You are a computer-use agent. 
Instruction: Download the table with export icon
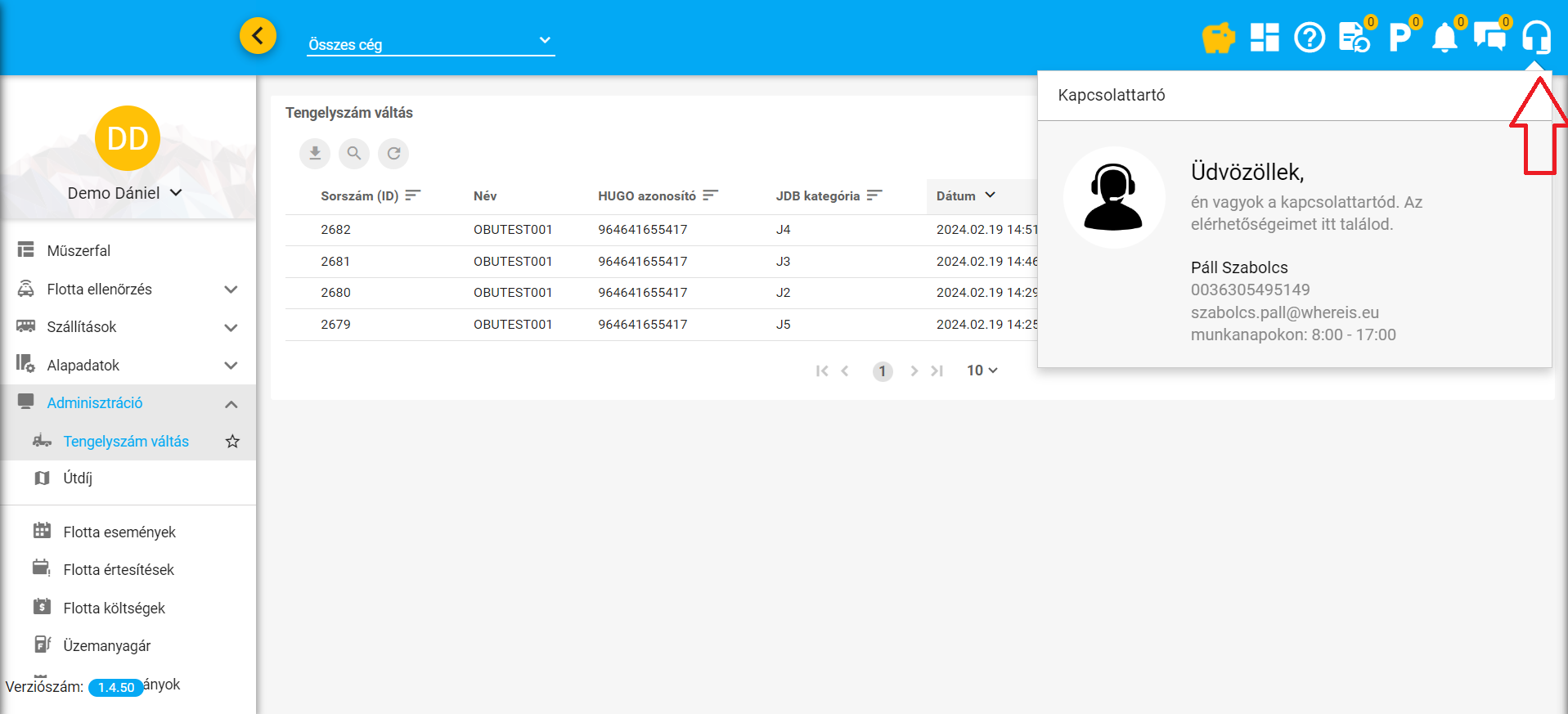coord(315,153)
